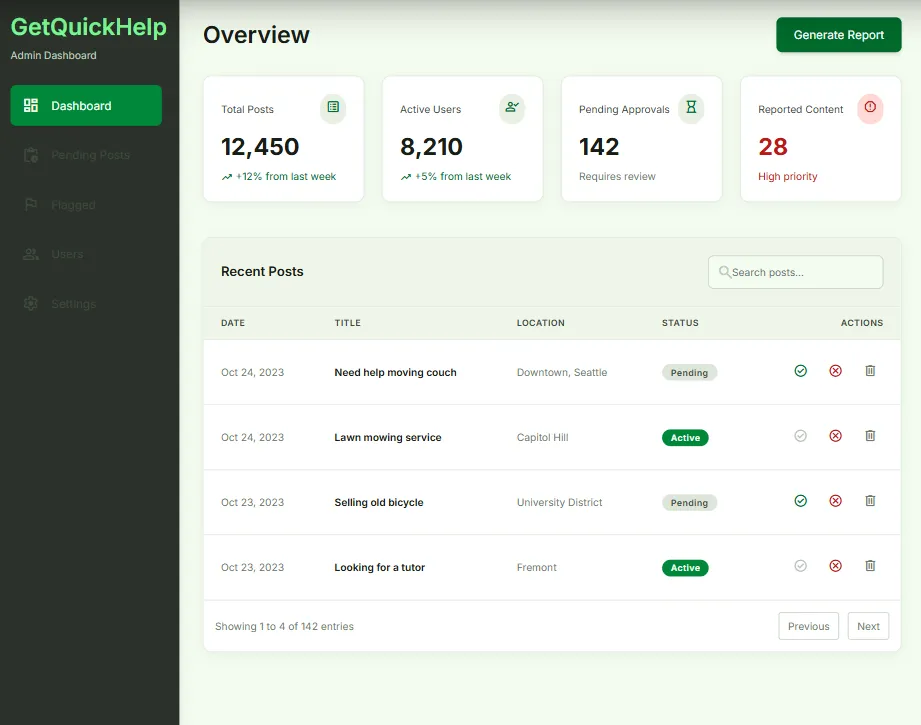Reject the 'Selling old bicycle' post
This screenshot has width=921, height=725.
[835, 501]
